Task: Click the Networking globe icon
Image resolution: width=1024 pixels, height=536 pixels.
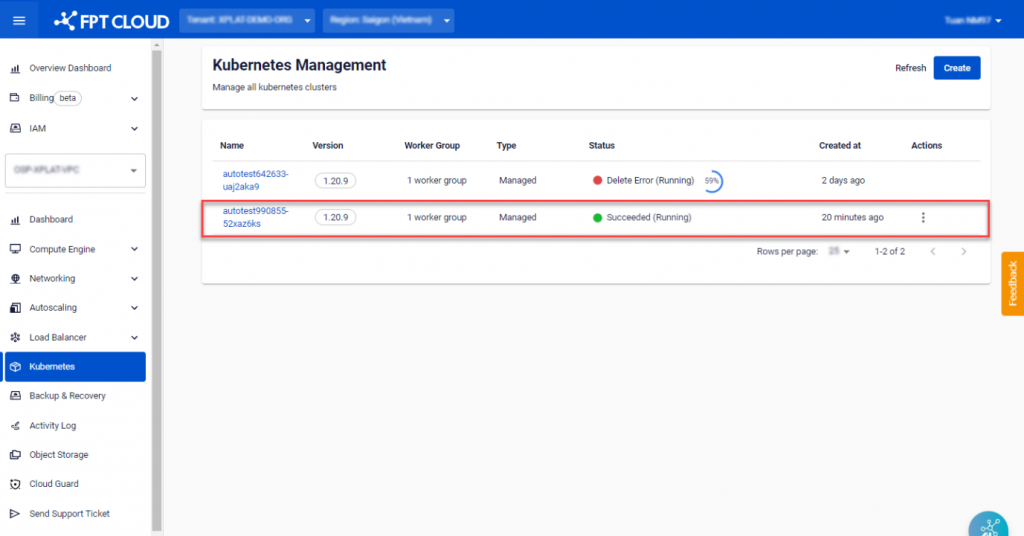Action: [15, 279]
